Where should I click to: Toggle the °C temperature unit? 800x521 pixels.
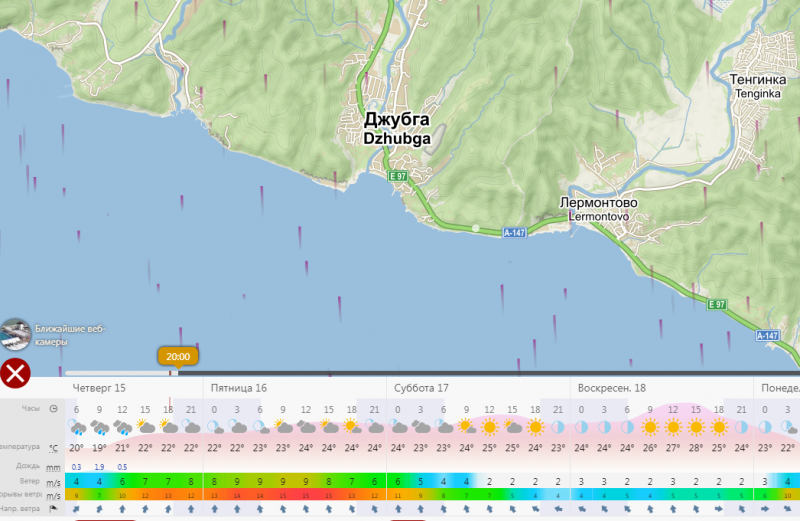(53, 448)
